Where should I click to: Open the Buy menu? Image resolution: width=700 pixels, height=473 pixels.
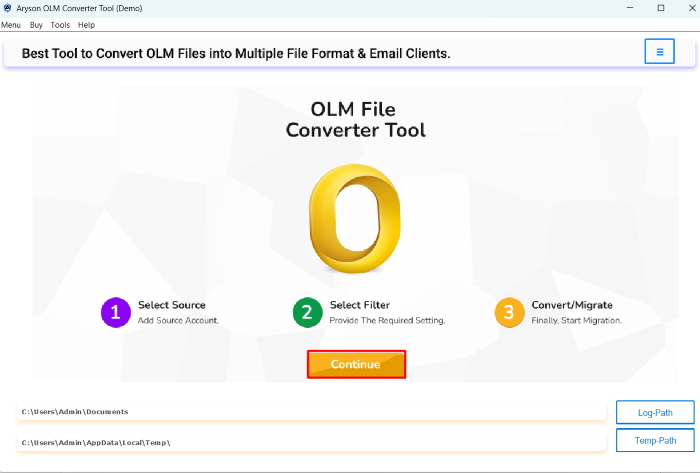point(36,25)
